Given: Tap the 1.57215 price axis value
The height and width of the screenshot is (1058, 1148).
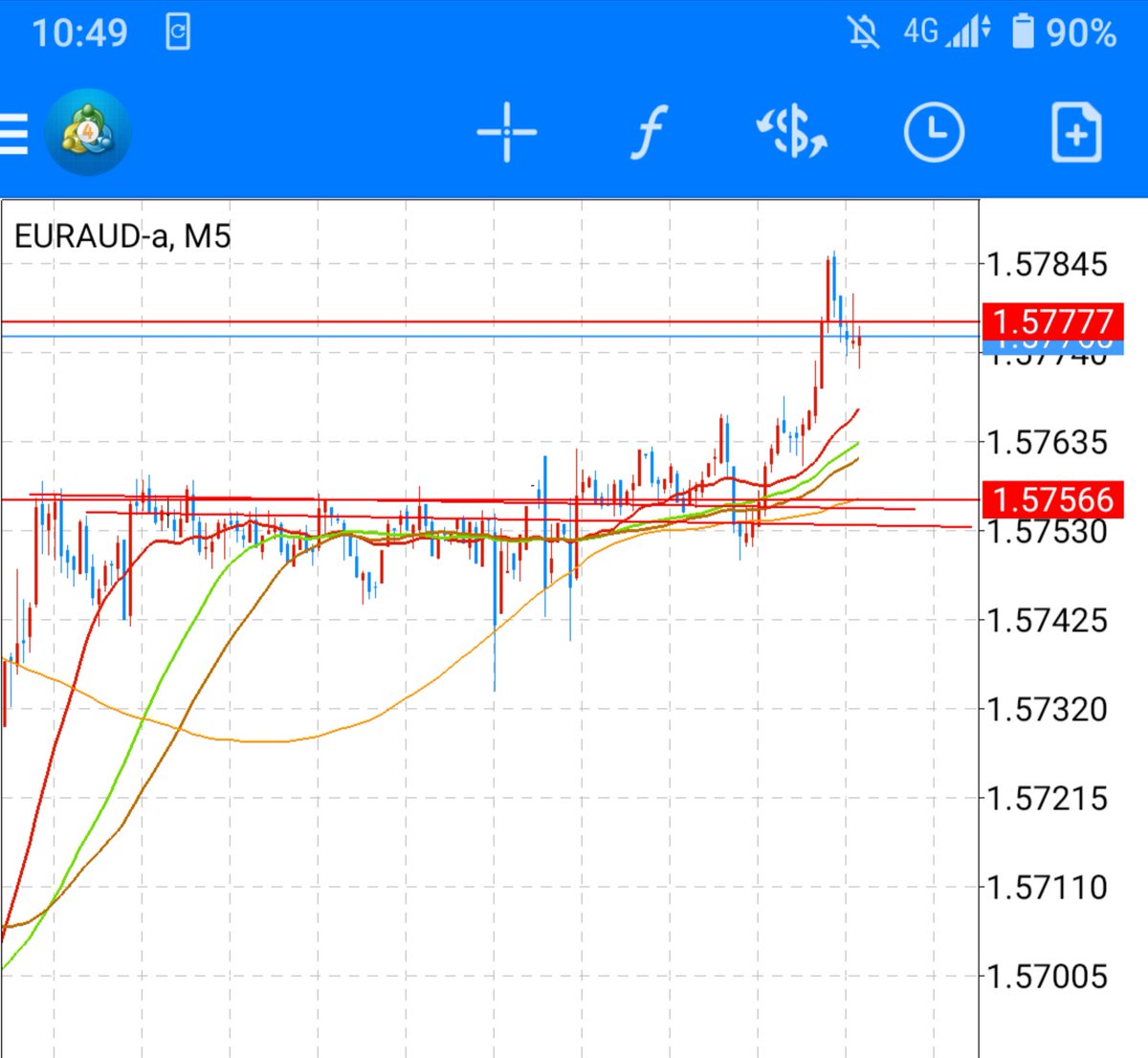Looking at the screenshot, I should [1048, 798].
